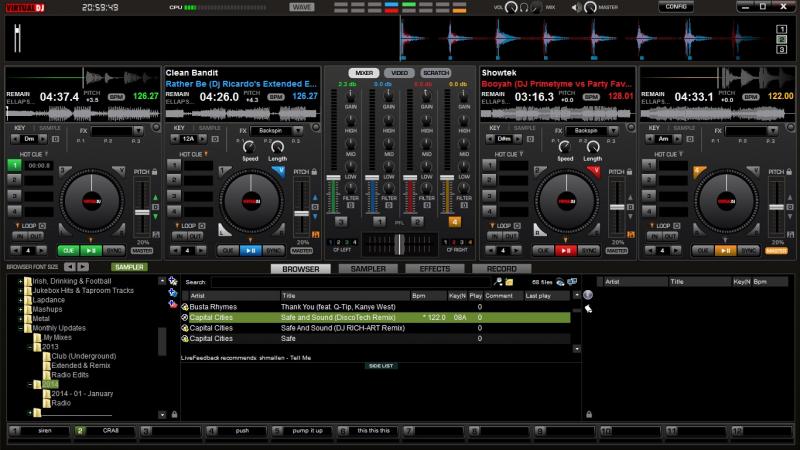The height and width of the screenshot is (450, 800).
Task: Click the red channel volume fader
Action: pos(410,178)
